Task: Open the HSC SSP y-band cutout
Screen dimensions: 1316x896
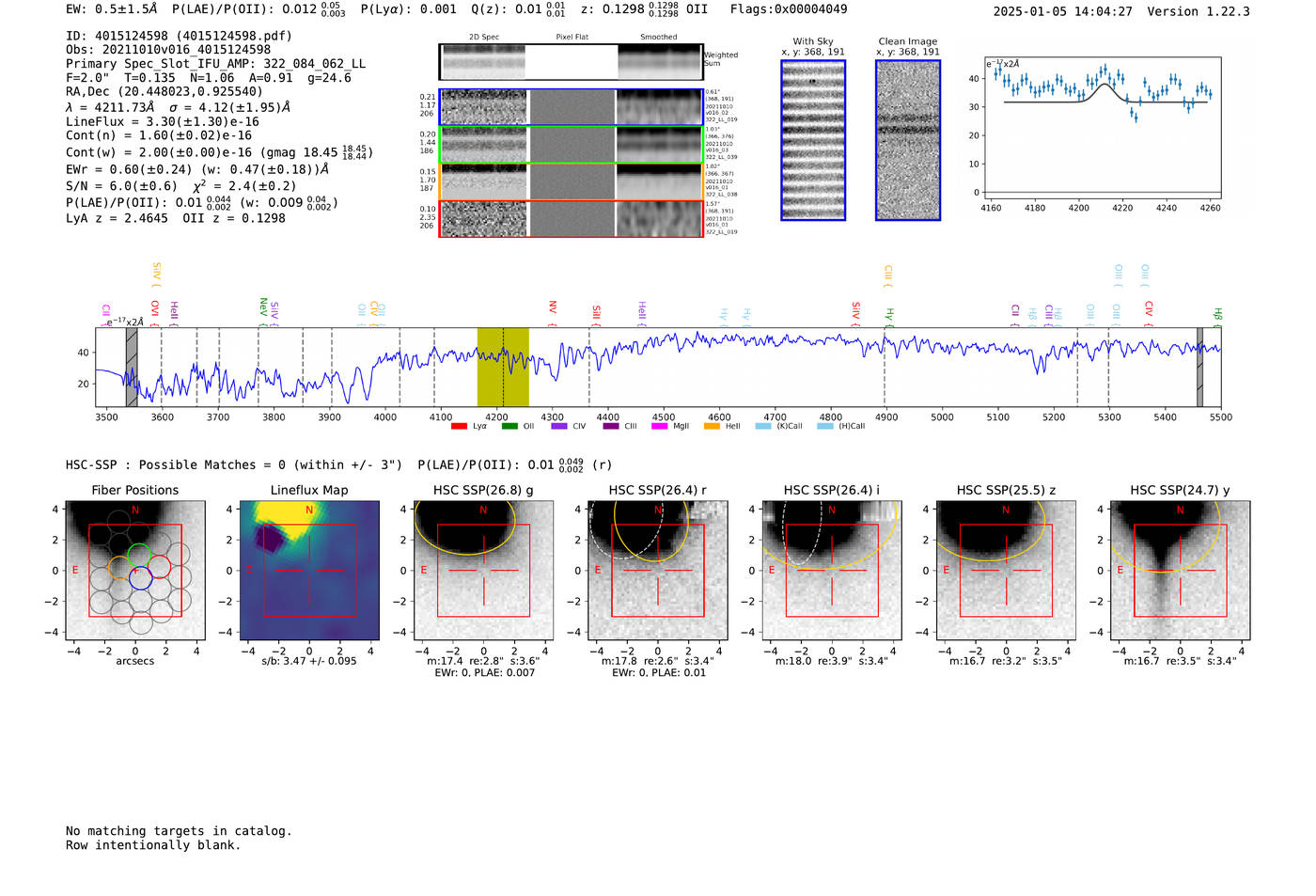Action: tap(1180, 571)
